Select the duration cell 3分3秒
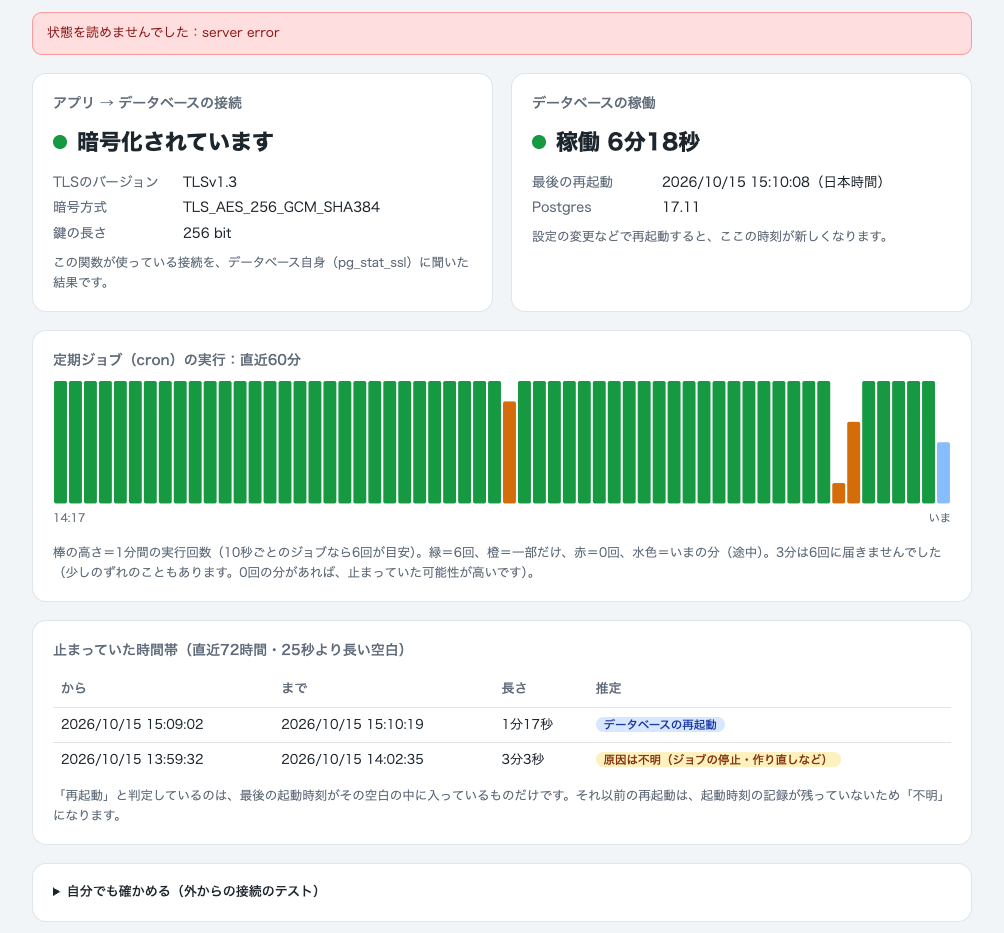 click(522, 759)
